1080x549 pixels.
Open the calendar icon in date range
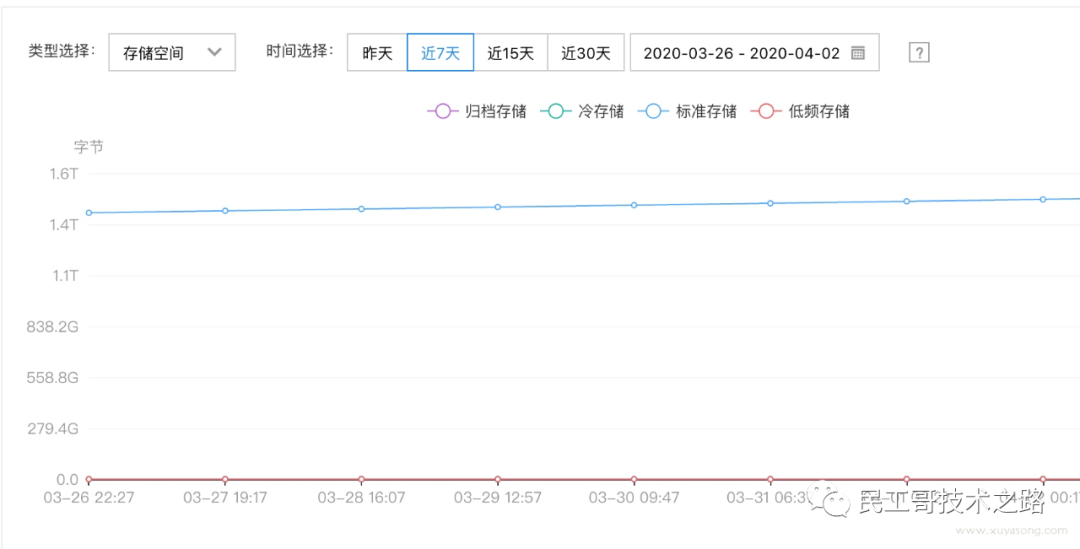[858, 53]
